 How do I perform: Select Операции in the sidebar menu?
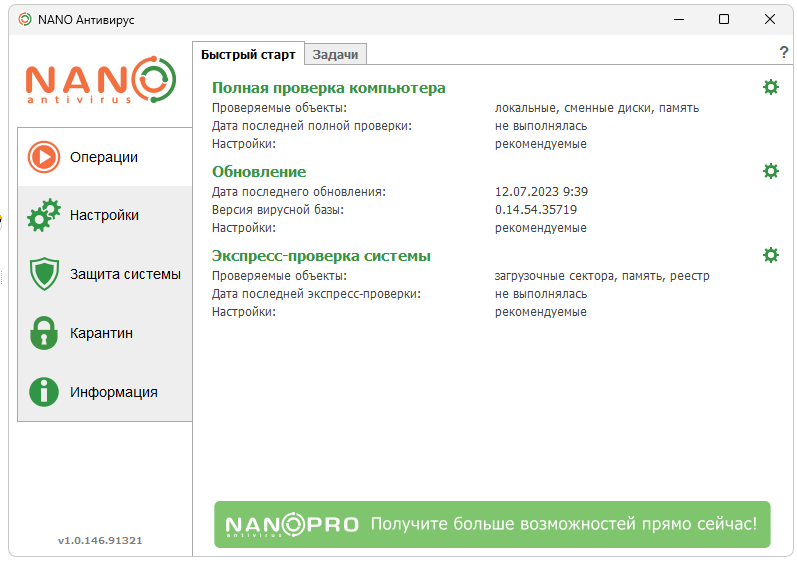104,157
